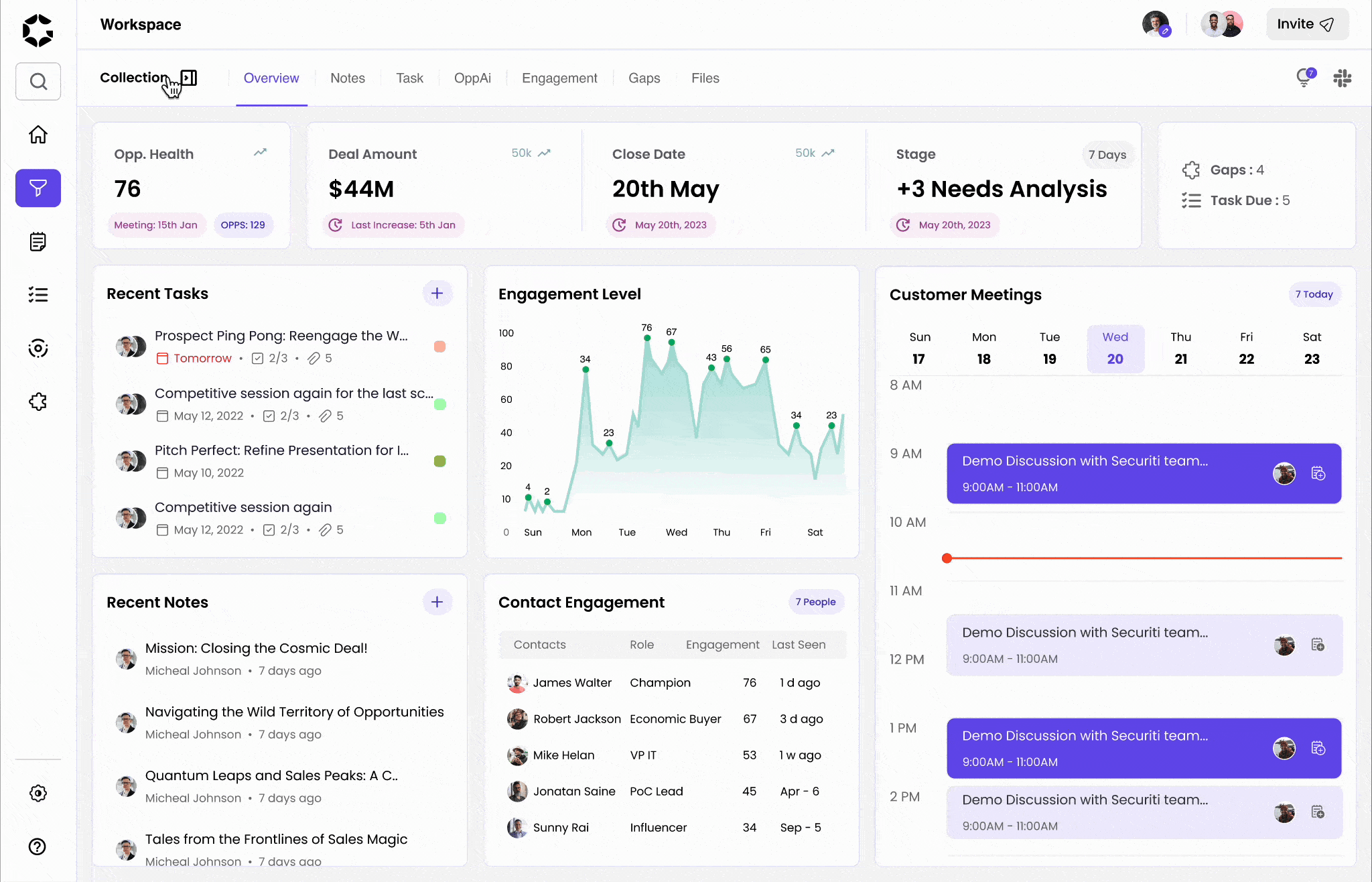The height and width of the screenshot is (882, 1372).
Task: Open the 7 Today meetings badge
Action: coord(1314,294)
